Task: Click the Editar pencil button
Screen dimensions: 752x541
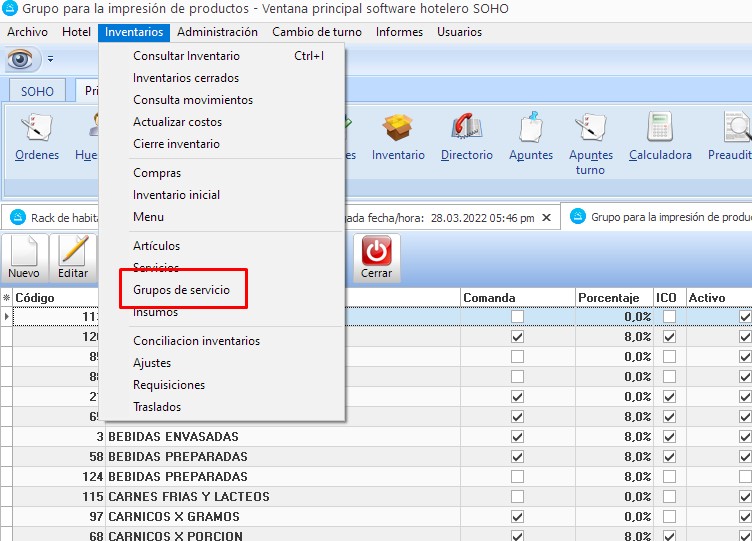Action: pyautogui.click(x=73, y=257)
